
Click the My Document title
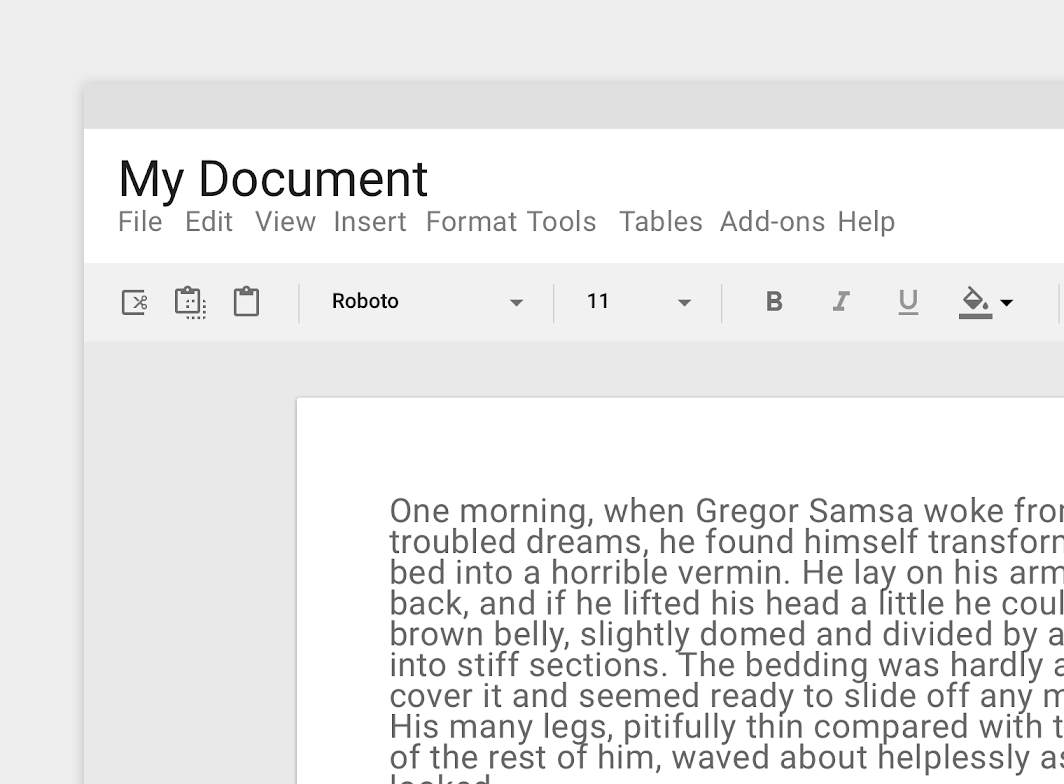pyautogui.click(x=273, y=179)
